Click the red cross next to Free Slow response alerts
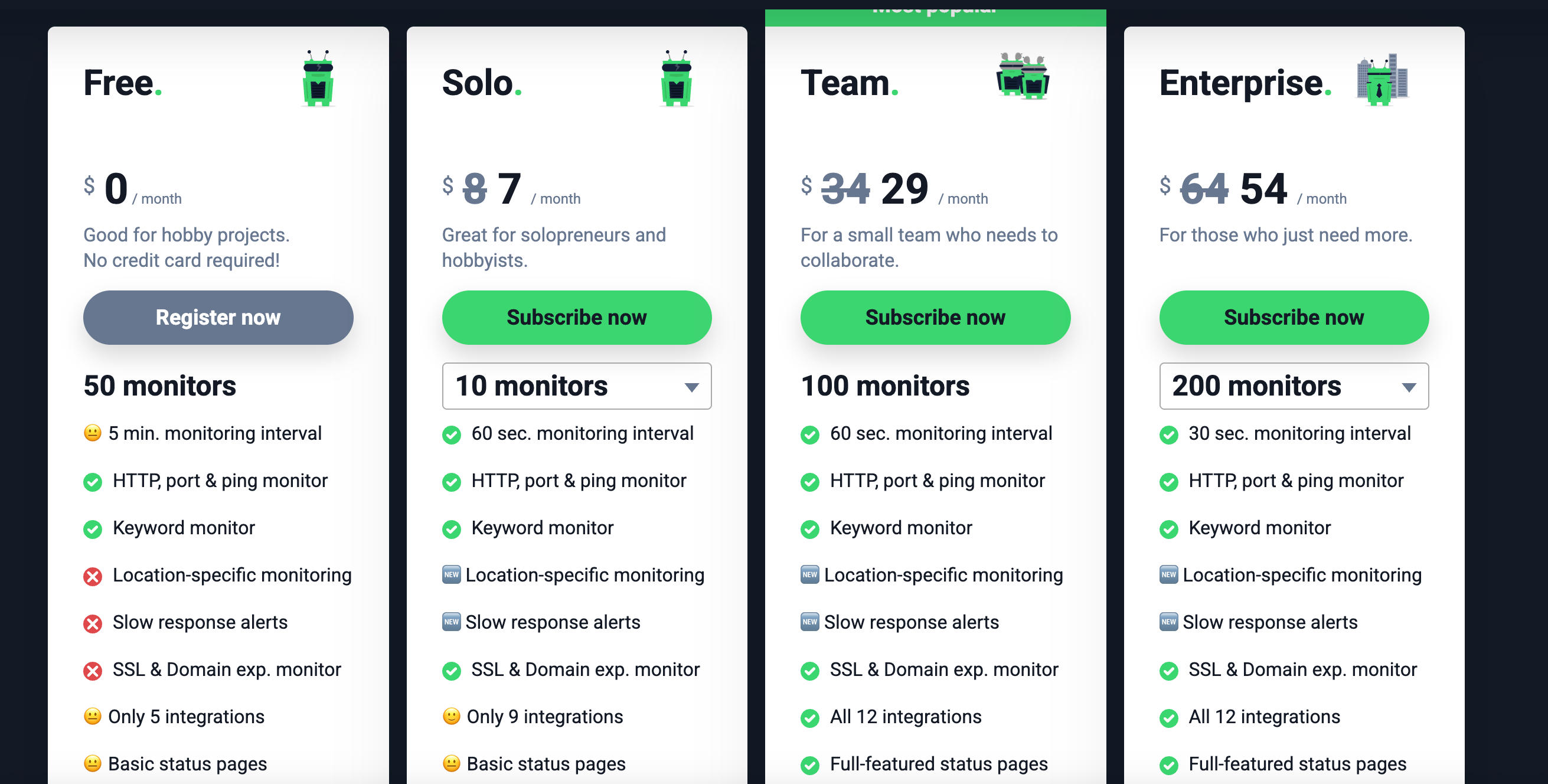Screen dimensions: 1548x784 [x=93, y=623]
